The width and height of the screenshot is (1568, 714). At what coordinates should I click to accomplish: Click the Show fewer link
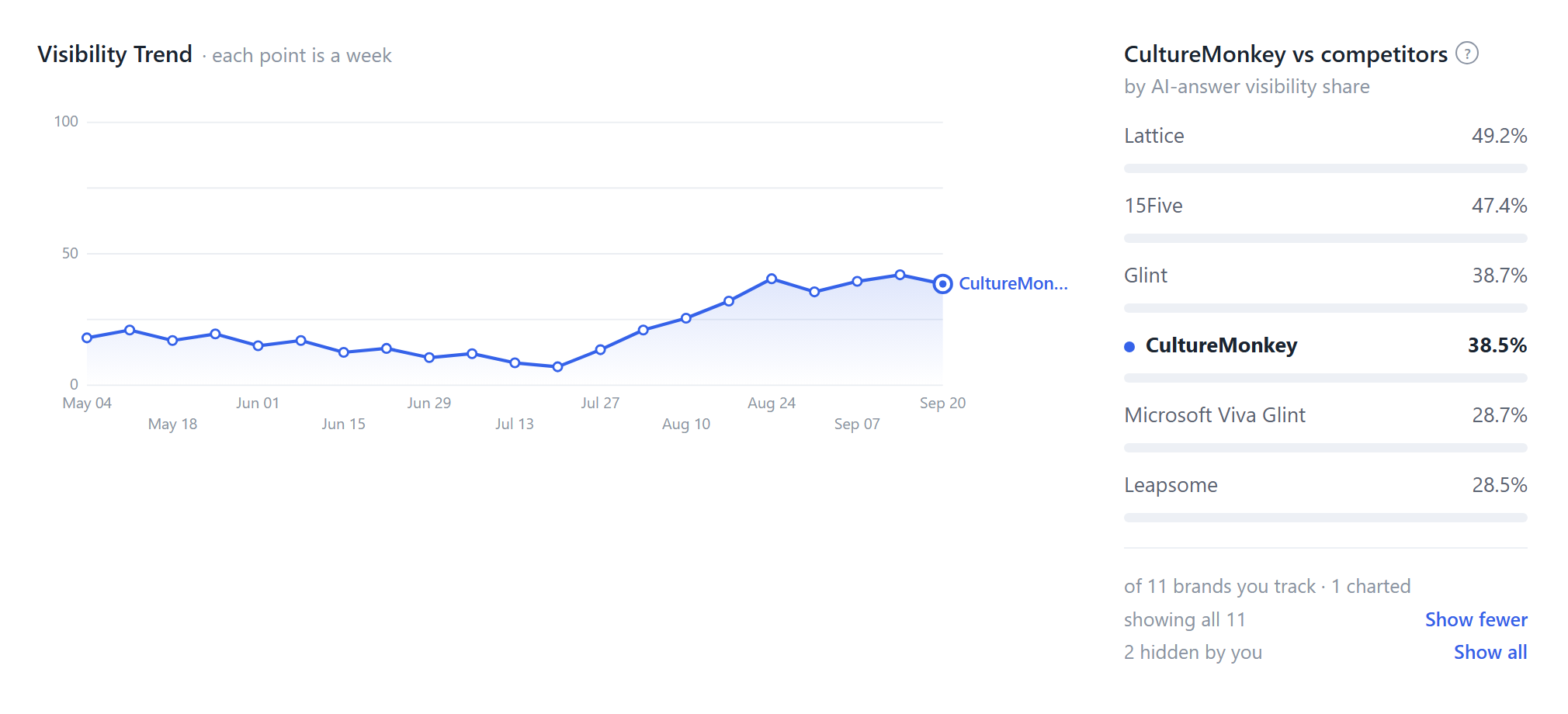pos(1476,619)
